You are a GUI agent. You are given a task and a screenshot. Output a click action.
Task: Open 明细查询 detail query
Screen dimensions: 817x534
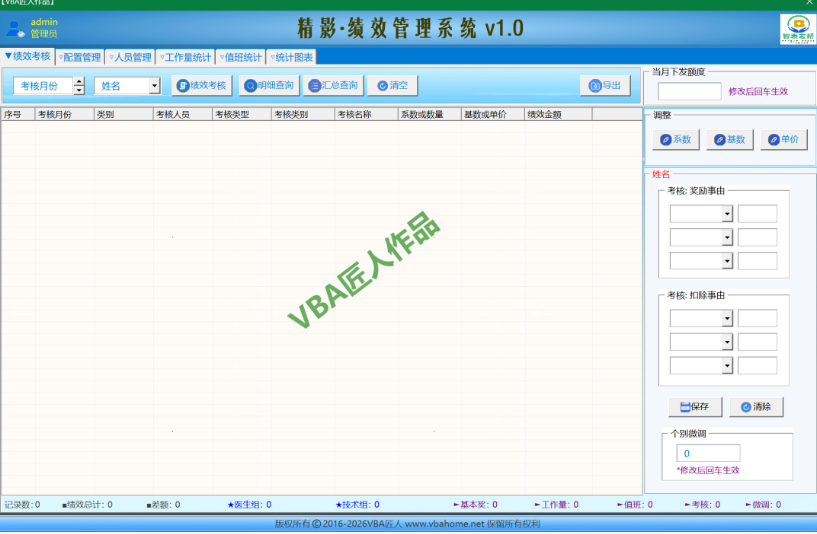(x=269, y=85)
